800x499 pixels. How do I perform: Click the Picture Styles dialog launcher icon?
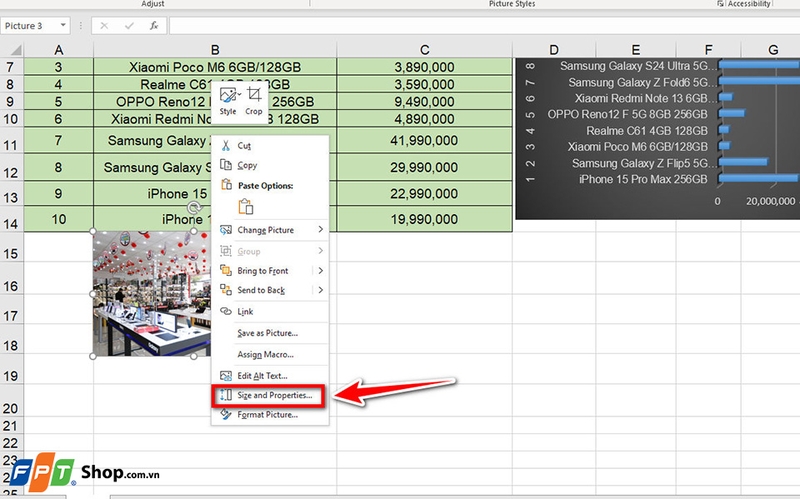(x=720, y=4)
